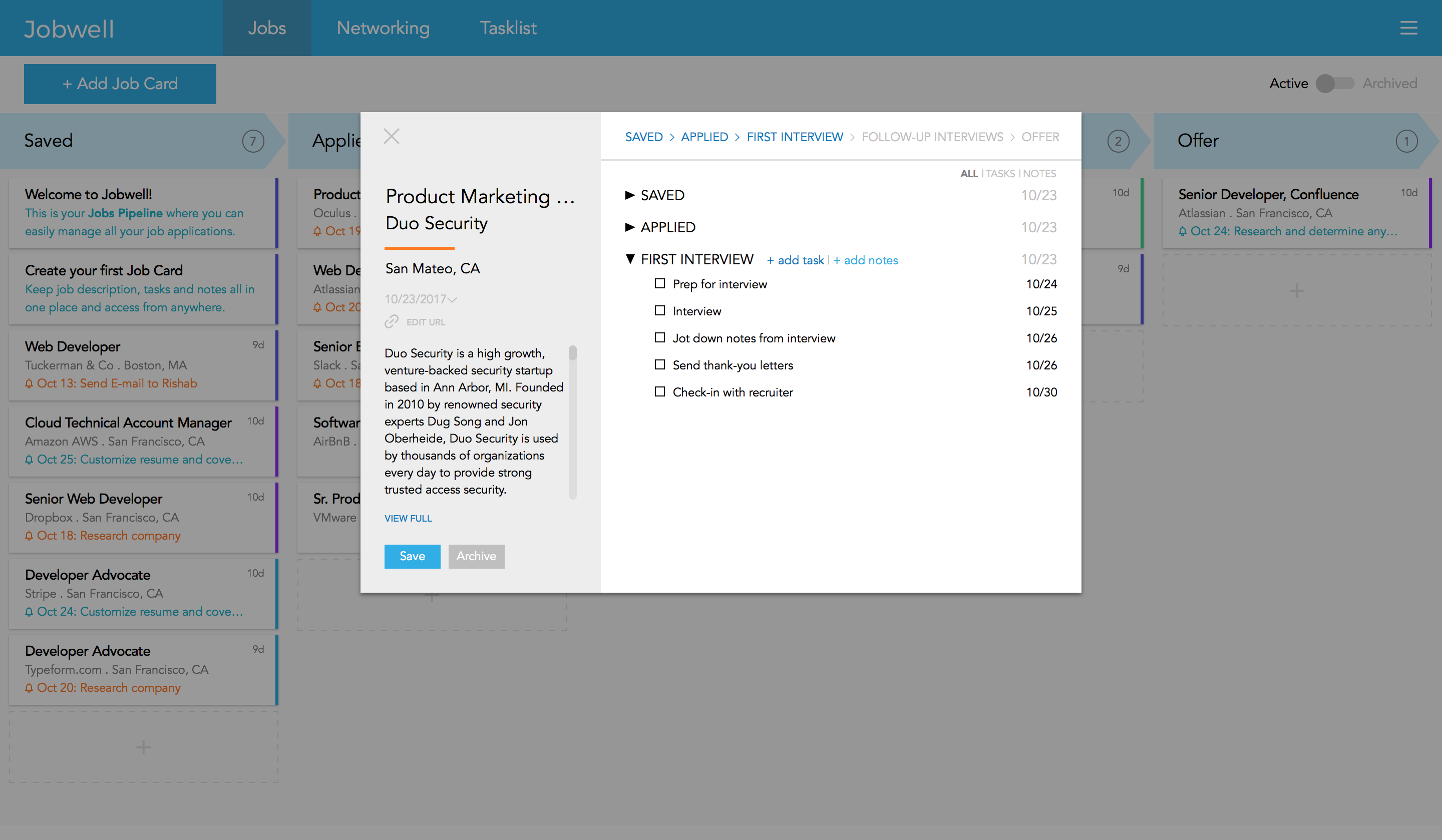
Task: Open the 10/23/2017 date dropdown
Action: [x=421, y=299]
